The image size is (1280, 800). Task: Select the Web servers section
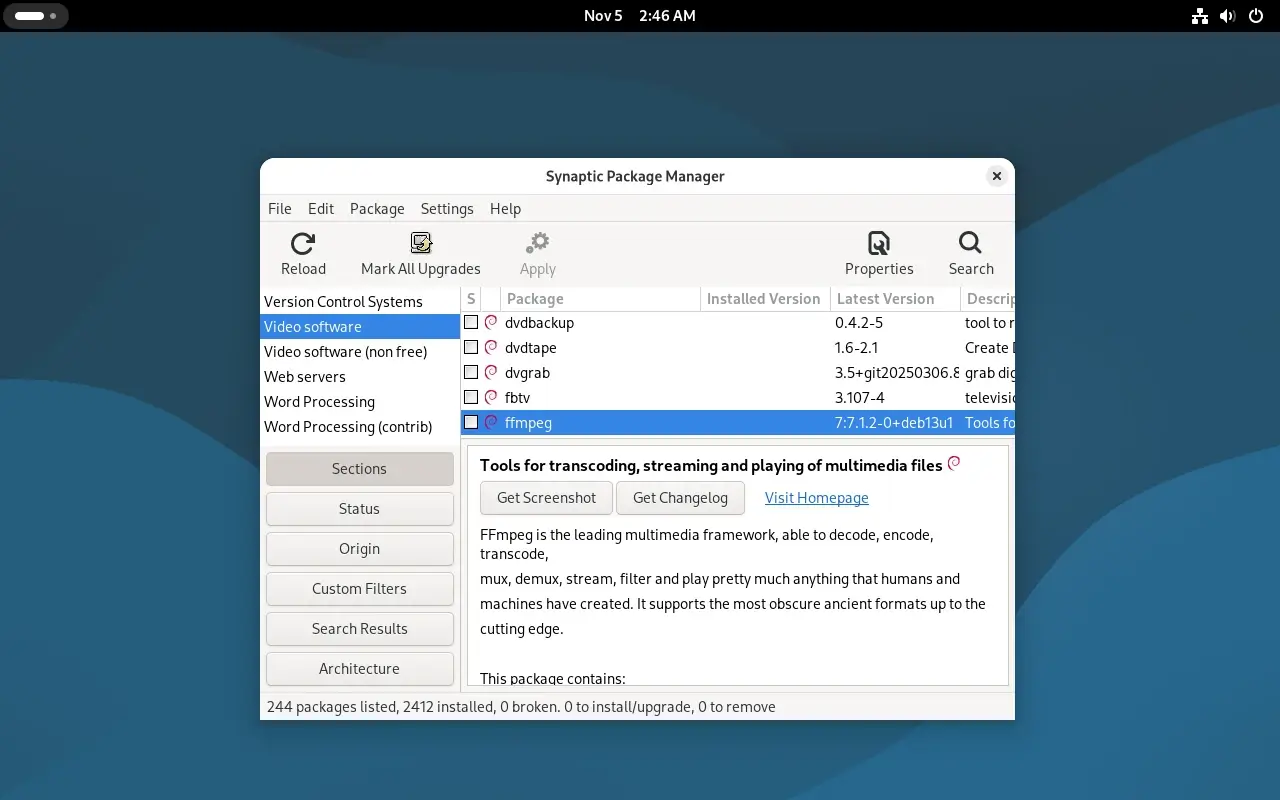coord(305,377)
